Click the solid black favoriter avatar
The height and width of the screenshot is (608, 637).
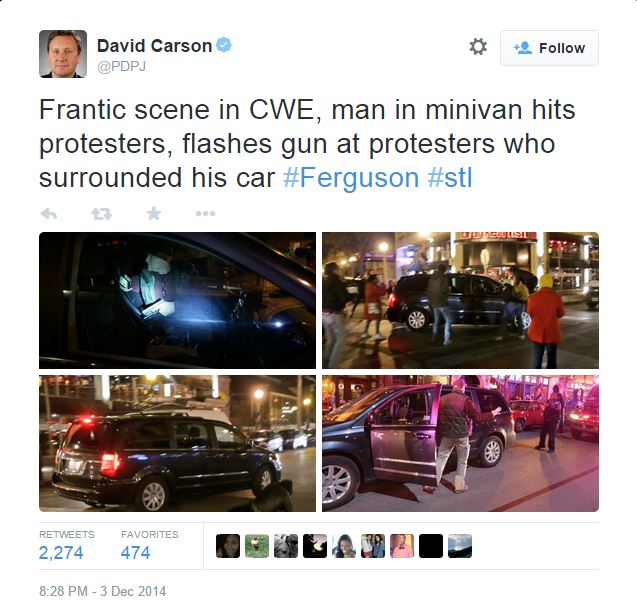point(431,546)
